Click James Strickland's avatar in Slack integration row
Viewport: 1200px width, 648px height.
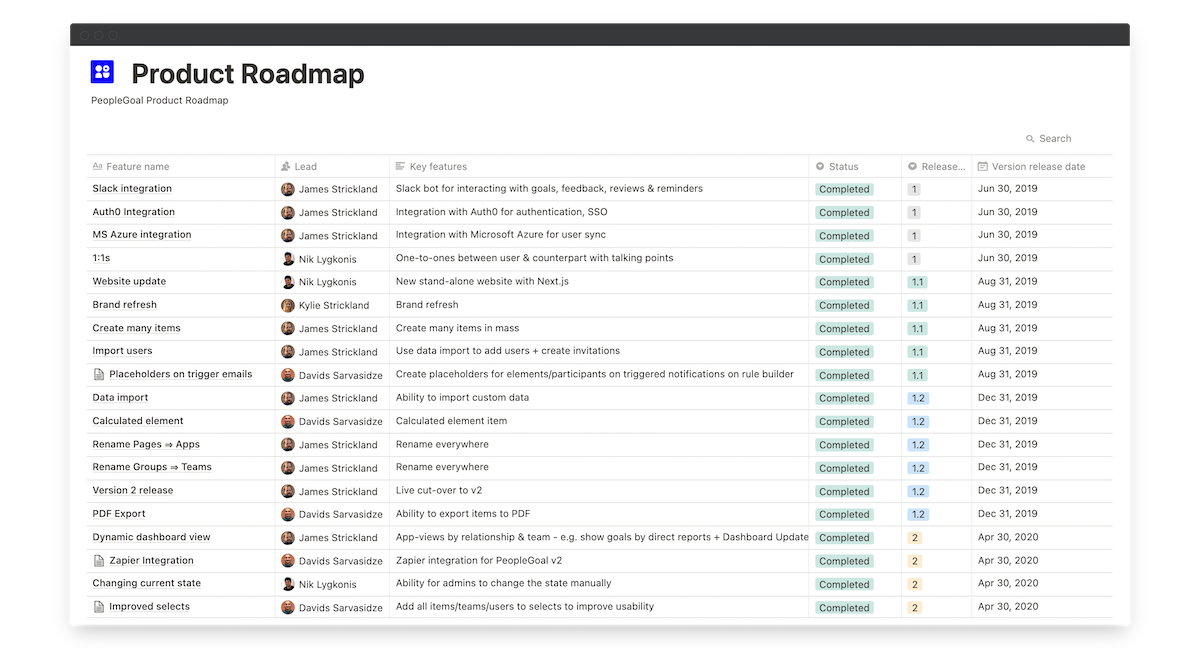[288, 189]
